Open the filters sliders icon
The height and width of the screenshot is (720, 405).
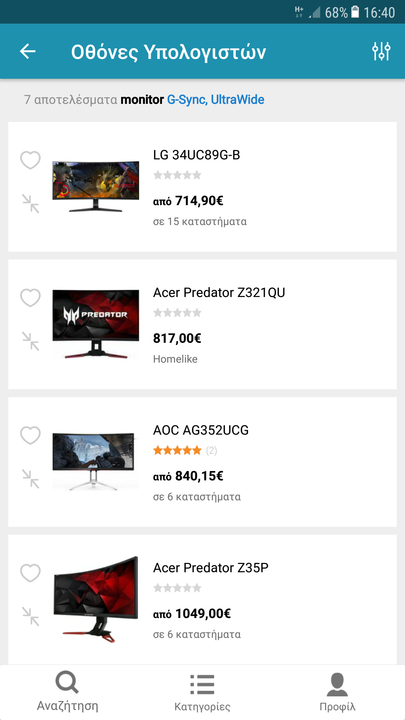pos(381,51)
